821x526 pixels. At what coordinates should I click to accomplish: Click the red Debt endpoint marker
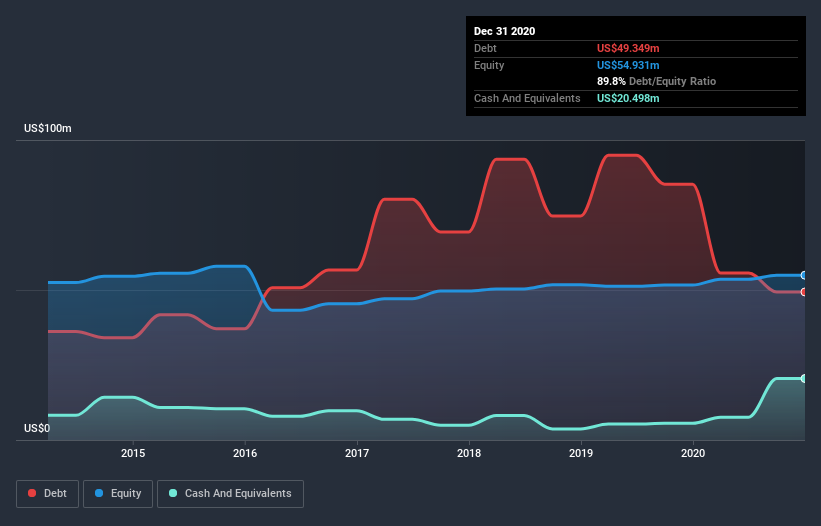pyautogui.click(x=804, y=292)
